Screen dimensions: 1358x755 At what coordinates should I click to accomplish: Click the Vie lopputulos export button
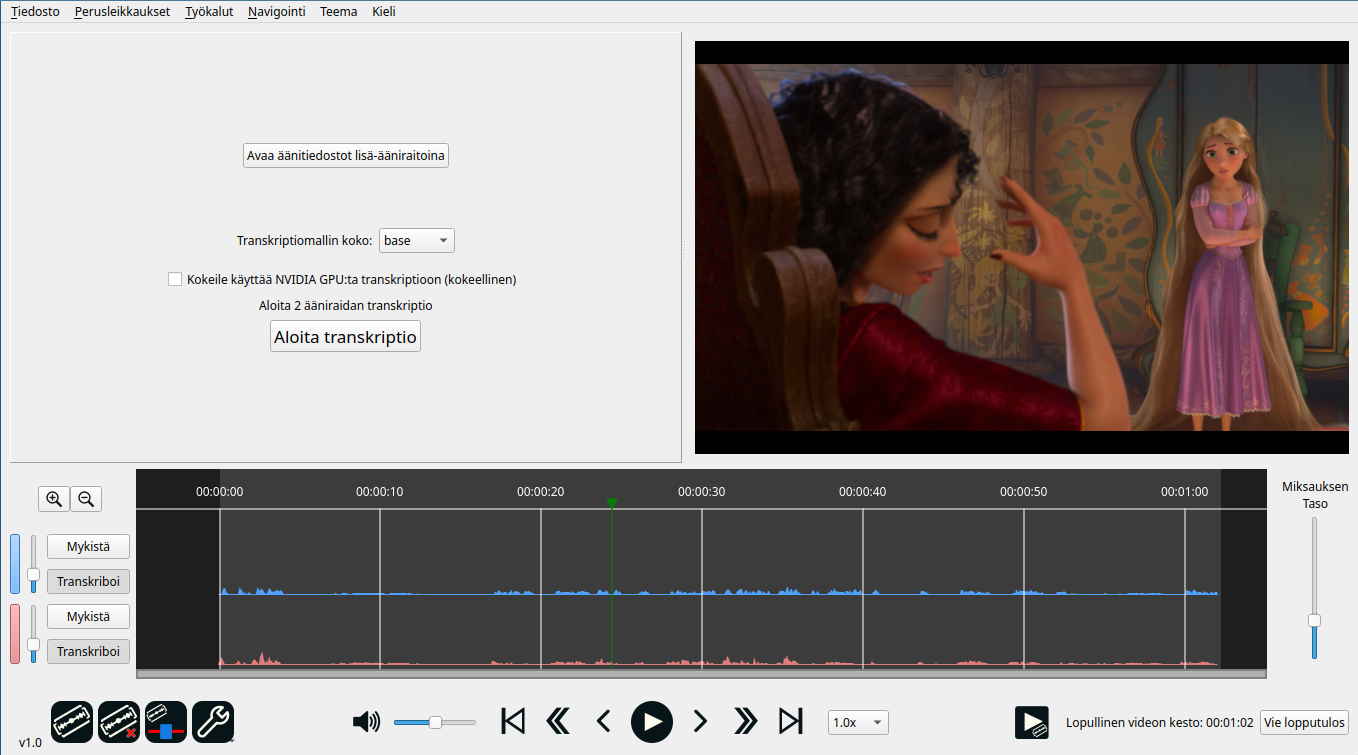pyautogui.click(x=1304, y=722)
